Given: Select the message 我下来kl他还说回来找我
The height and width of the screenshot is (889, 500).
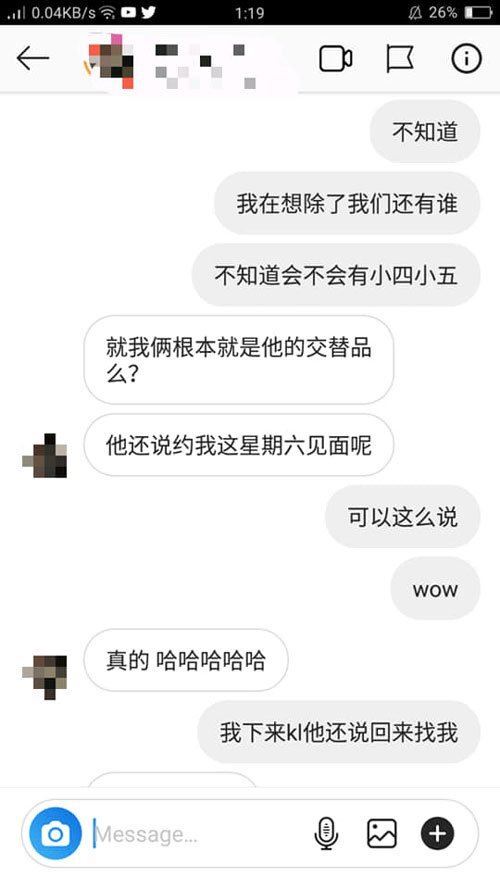Looking at the screenshot, I should [x=338, y=732].
